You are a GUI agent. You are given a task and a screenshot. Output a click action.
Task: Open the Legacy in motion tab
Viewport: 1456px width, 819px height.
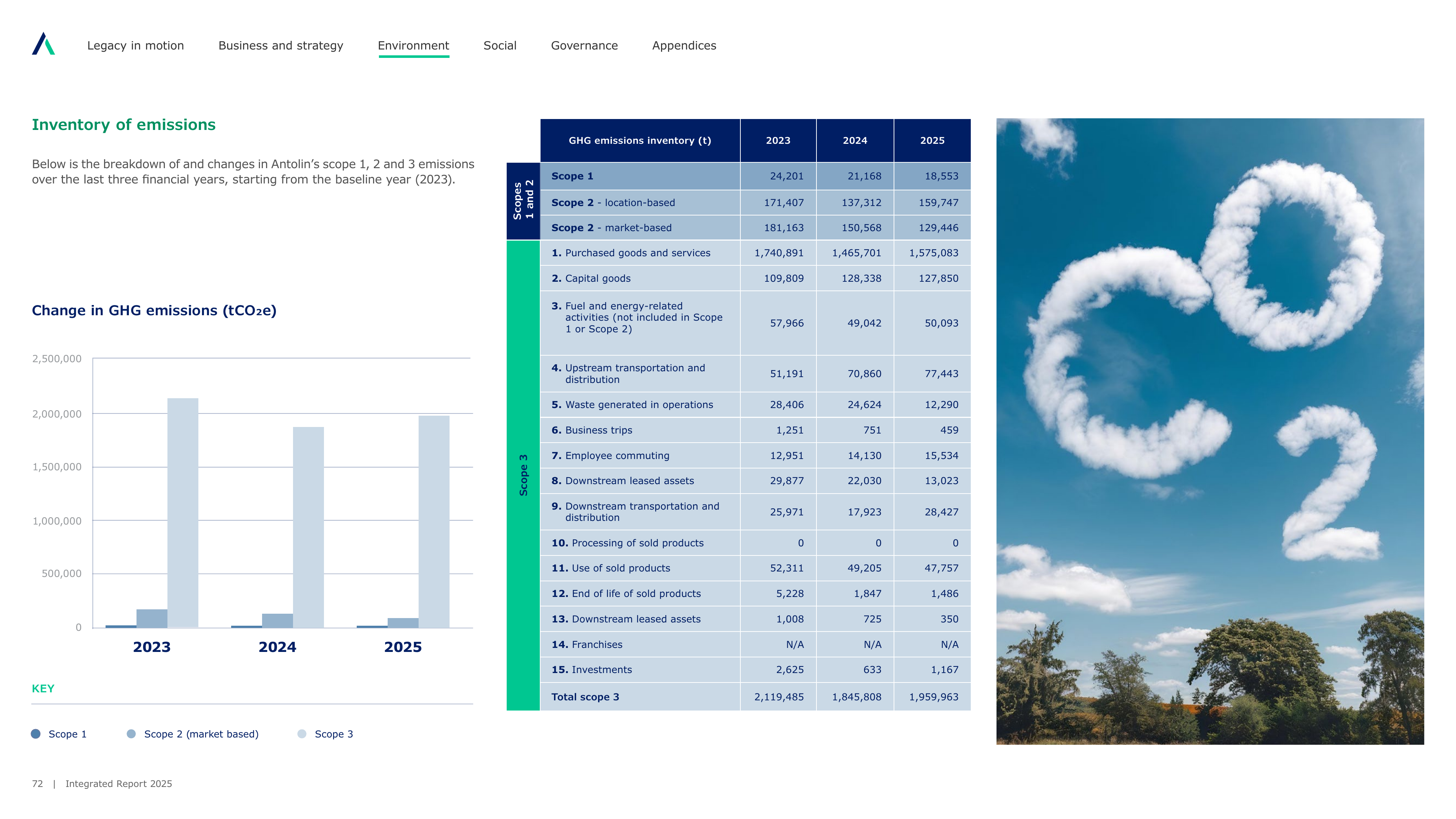point(136,46)
